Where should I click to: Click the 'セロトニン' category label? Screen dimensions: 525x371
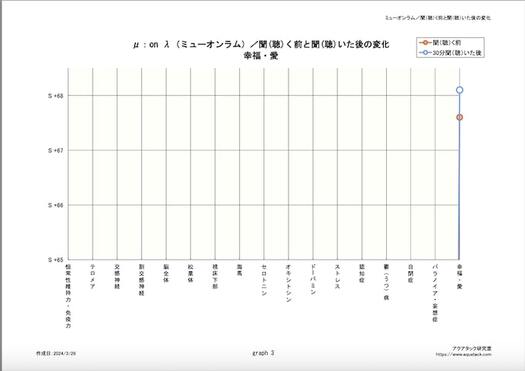(264, 280)
